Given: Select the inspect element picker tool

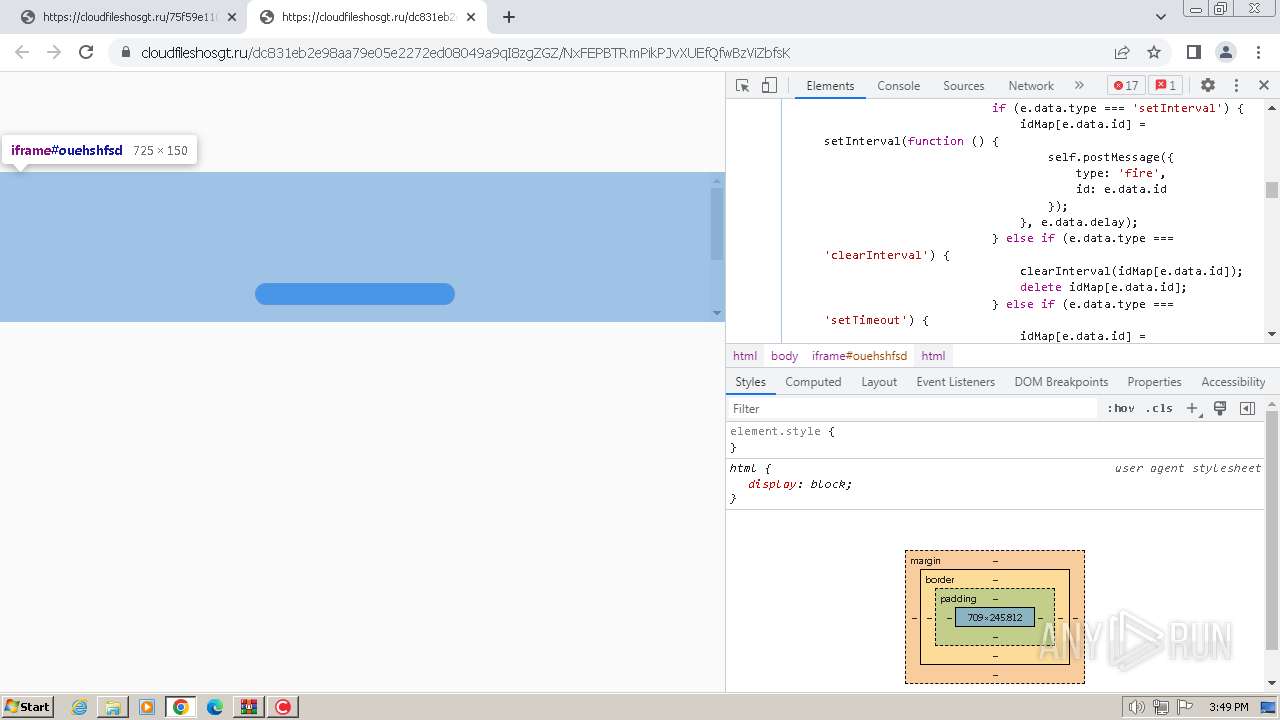Looking at the screenshot, I should 742,86.
